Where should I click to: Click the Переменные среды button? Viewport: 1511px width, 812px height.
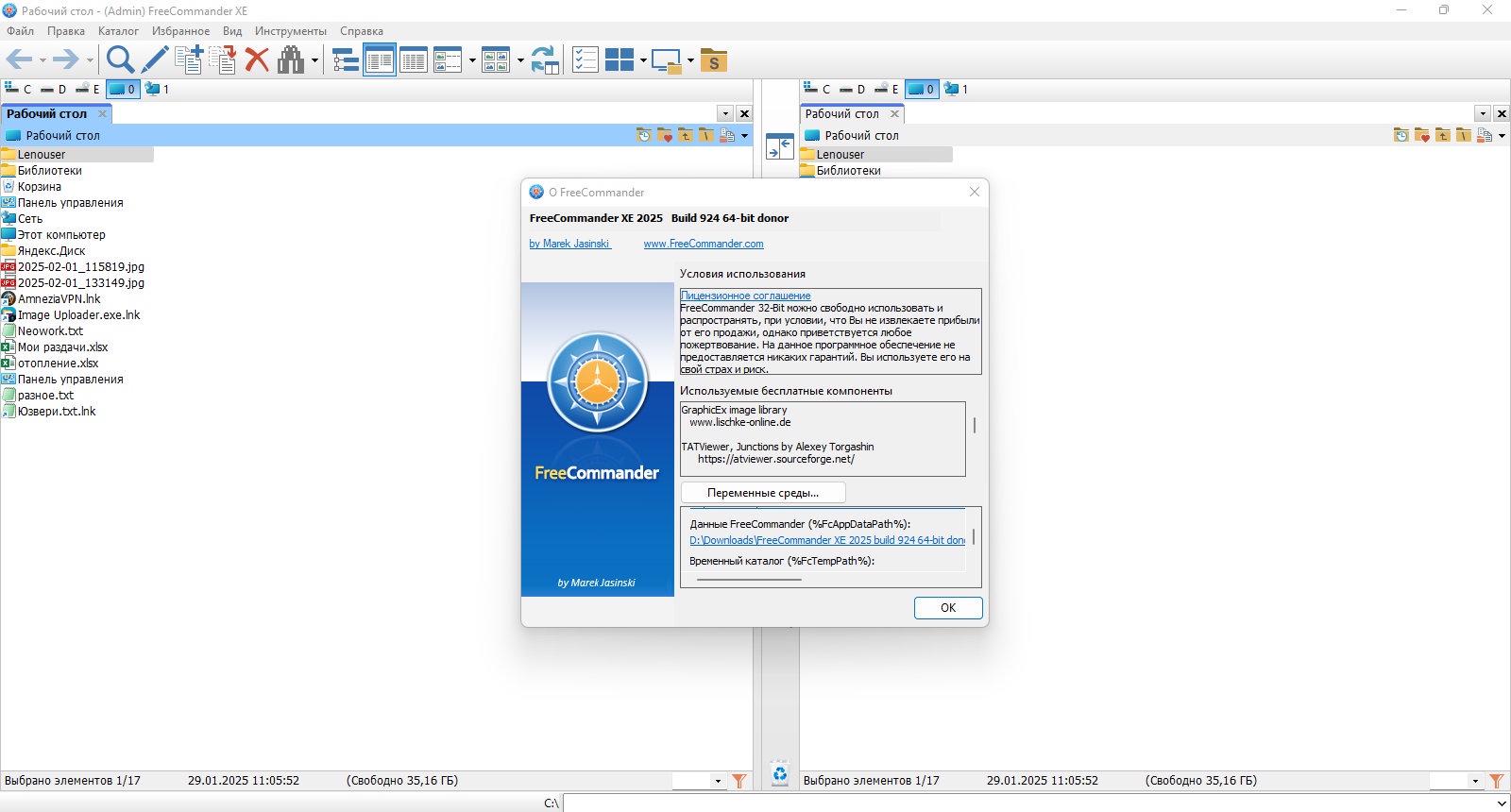[763, 493]
